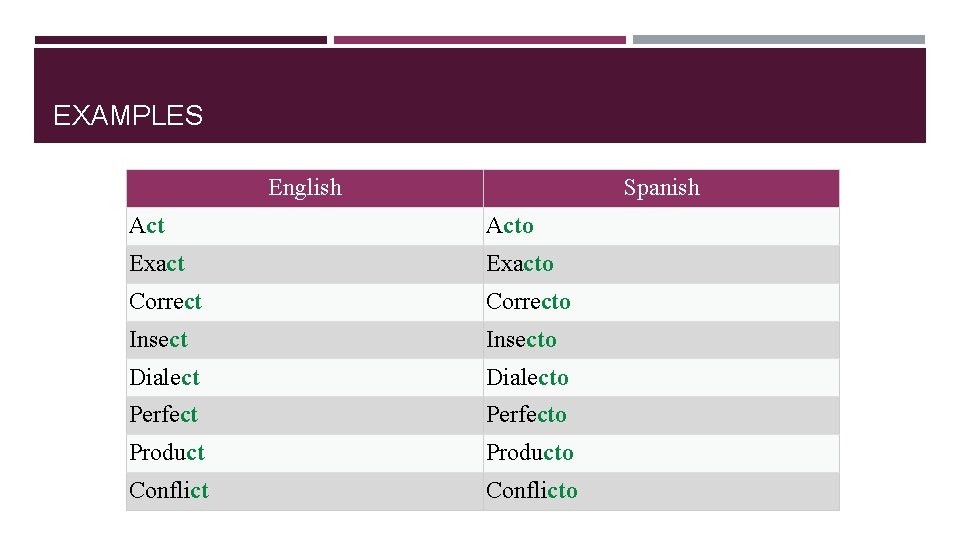Click the word Act in the table
The width and height of the screenshot is (960, 540).
point(147,226)
